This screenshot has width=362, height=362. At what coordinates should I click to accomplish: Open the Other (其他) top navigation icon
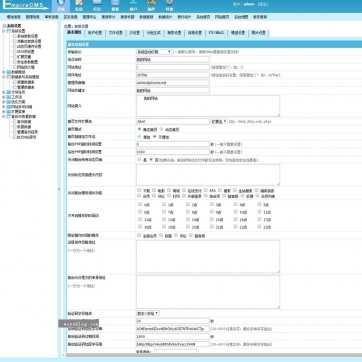tap(169, 5)
